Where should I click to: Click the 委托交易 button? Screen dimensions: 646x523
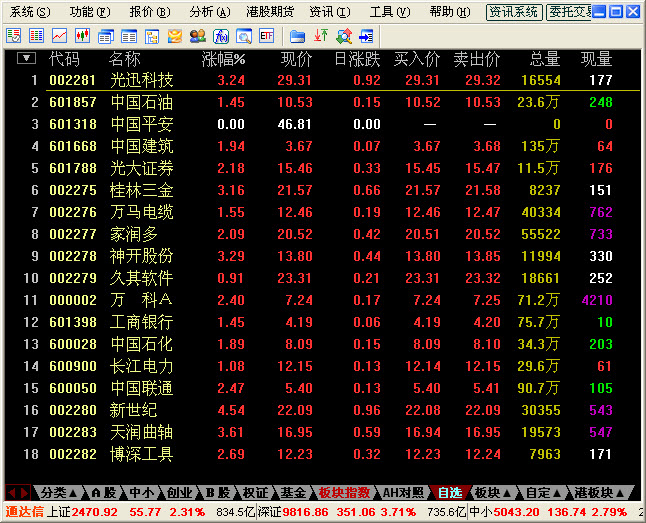[x=569, y=12]
